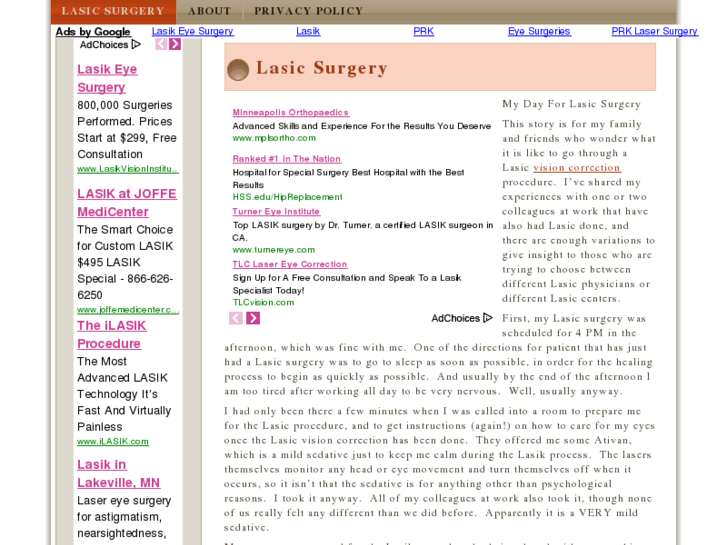The image size is (727, 545).
Task: Click 'Fast And Virtually Painless' ad text
Action: click(124, 419)
